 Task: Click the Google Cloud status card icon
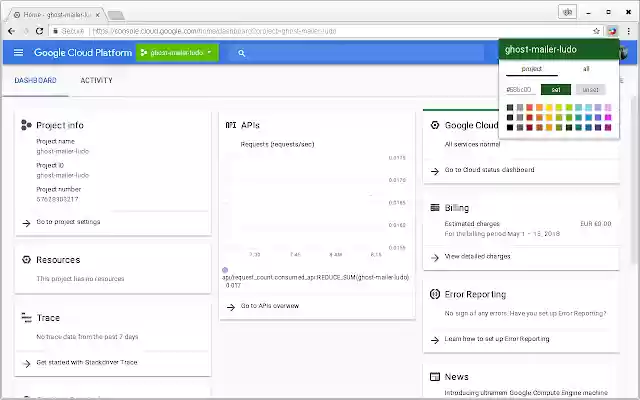point(435,125)
